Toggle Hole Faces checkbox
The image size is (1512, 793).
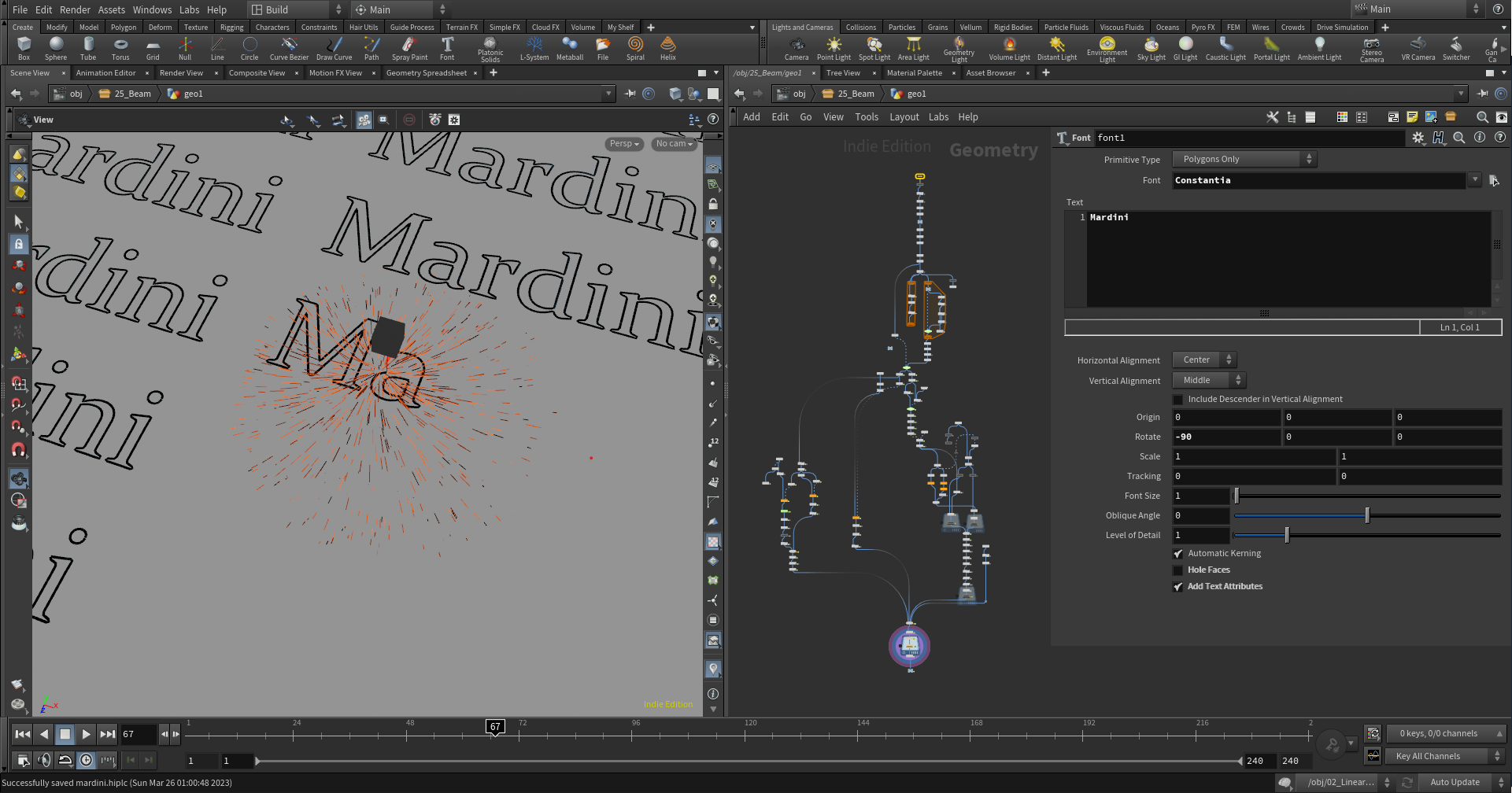[x=1178, y=570]
